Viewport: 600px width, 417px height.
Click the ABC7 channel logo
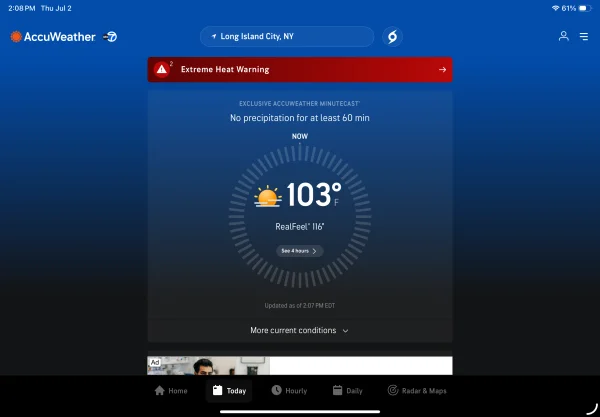point(110,37)
